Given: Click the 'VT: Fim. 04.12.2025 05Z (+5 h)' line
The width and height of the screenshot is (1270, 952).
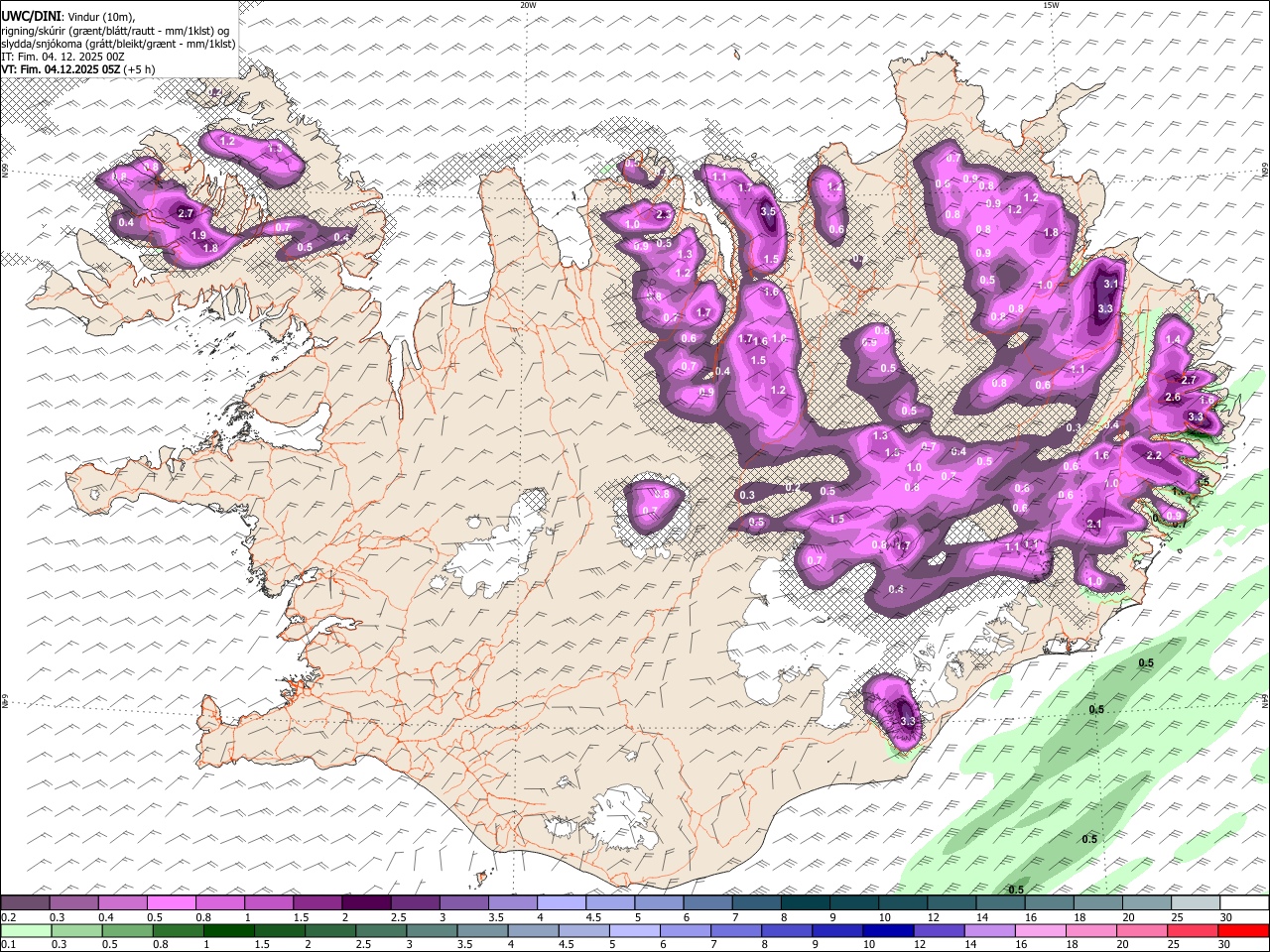Looking at the screenshot, I should [x=77, y=69].
